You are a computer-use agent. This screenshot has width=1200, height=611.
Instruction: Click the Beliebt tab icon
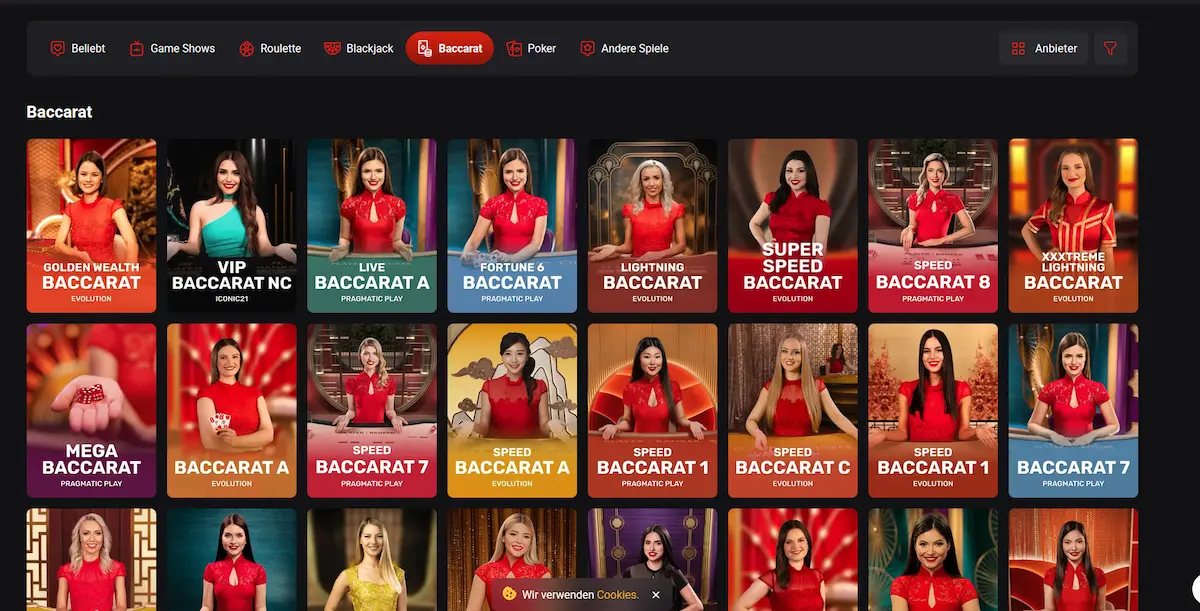point(58,48)
